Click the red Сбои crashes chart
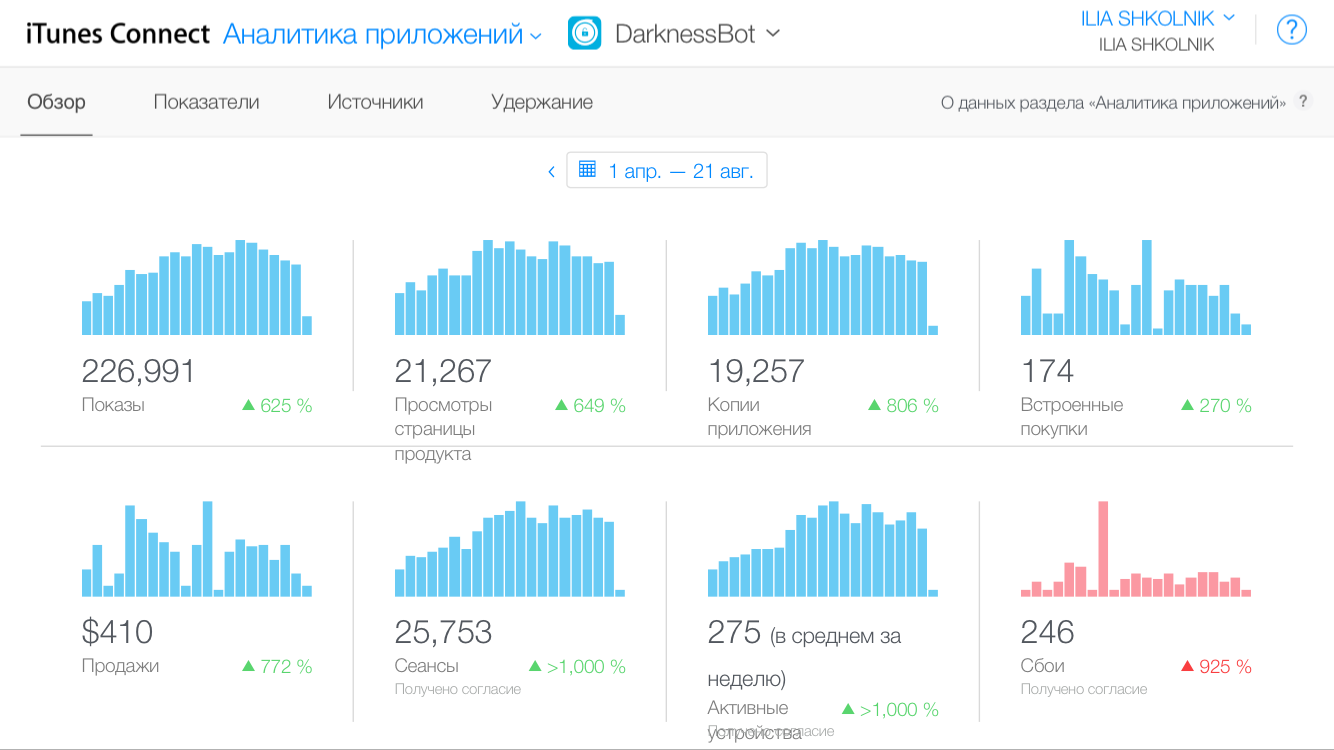The height and width of the screenshot is (750, 1334). (x=1135, y=549)
